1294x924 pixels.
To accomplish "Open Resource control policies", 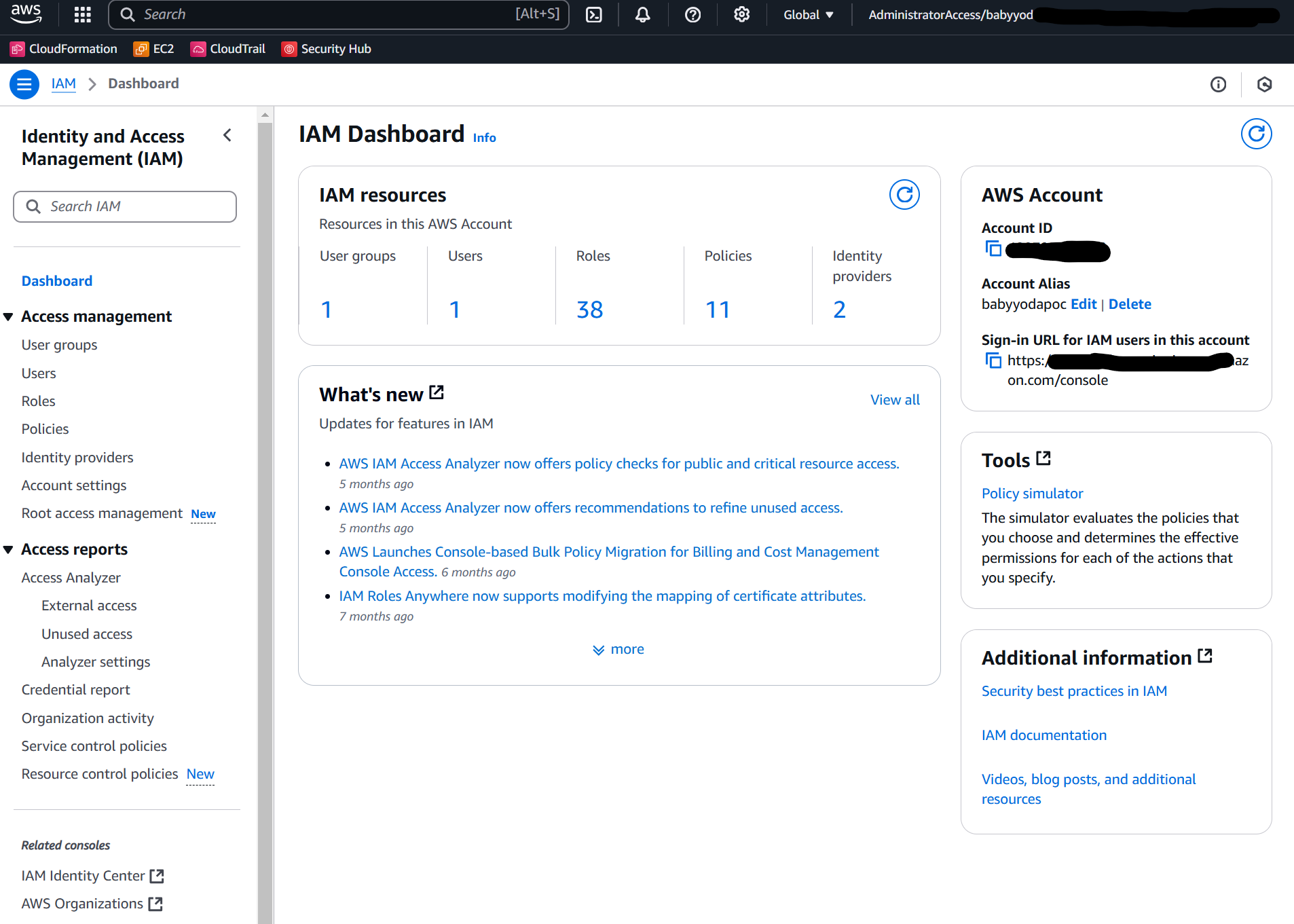I will coord(100,774).
